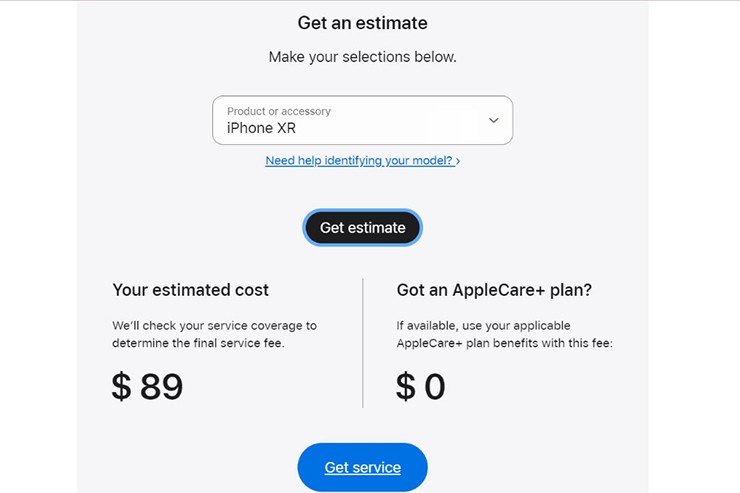
Task: Click the number 89 in estimated cost
Action: click(161, 386)
